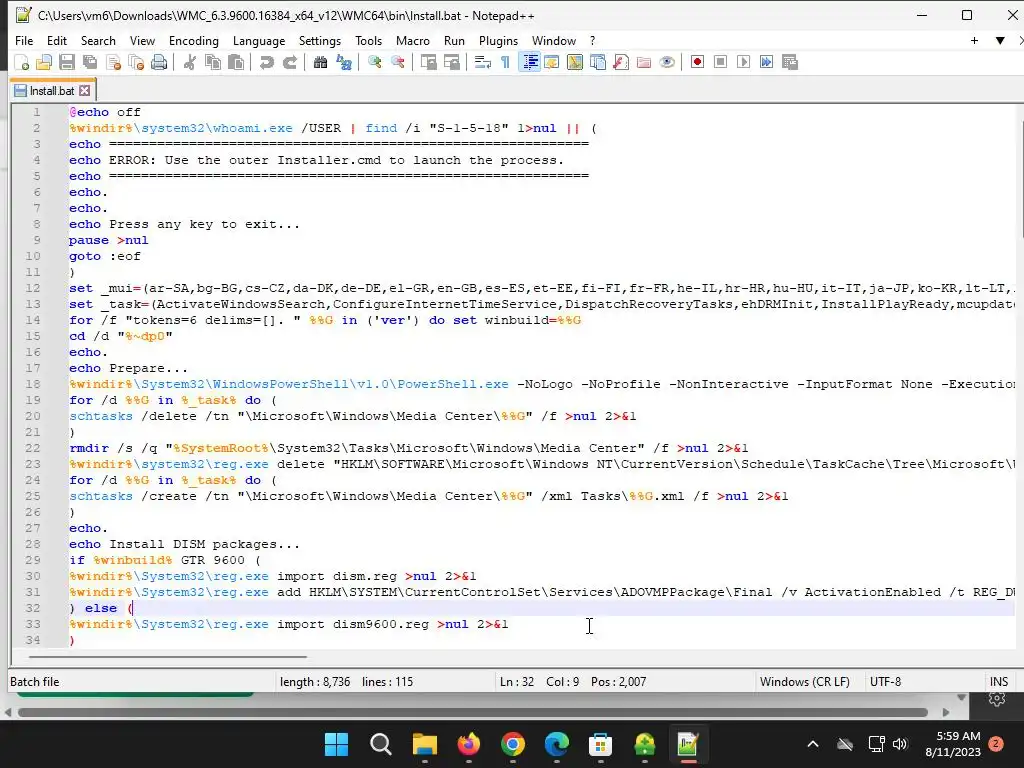Toggle Show All Characters pilcrow icon

coord(505,62)
